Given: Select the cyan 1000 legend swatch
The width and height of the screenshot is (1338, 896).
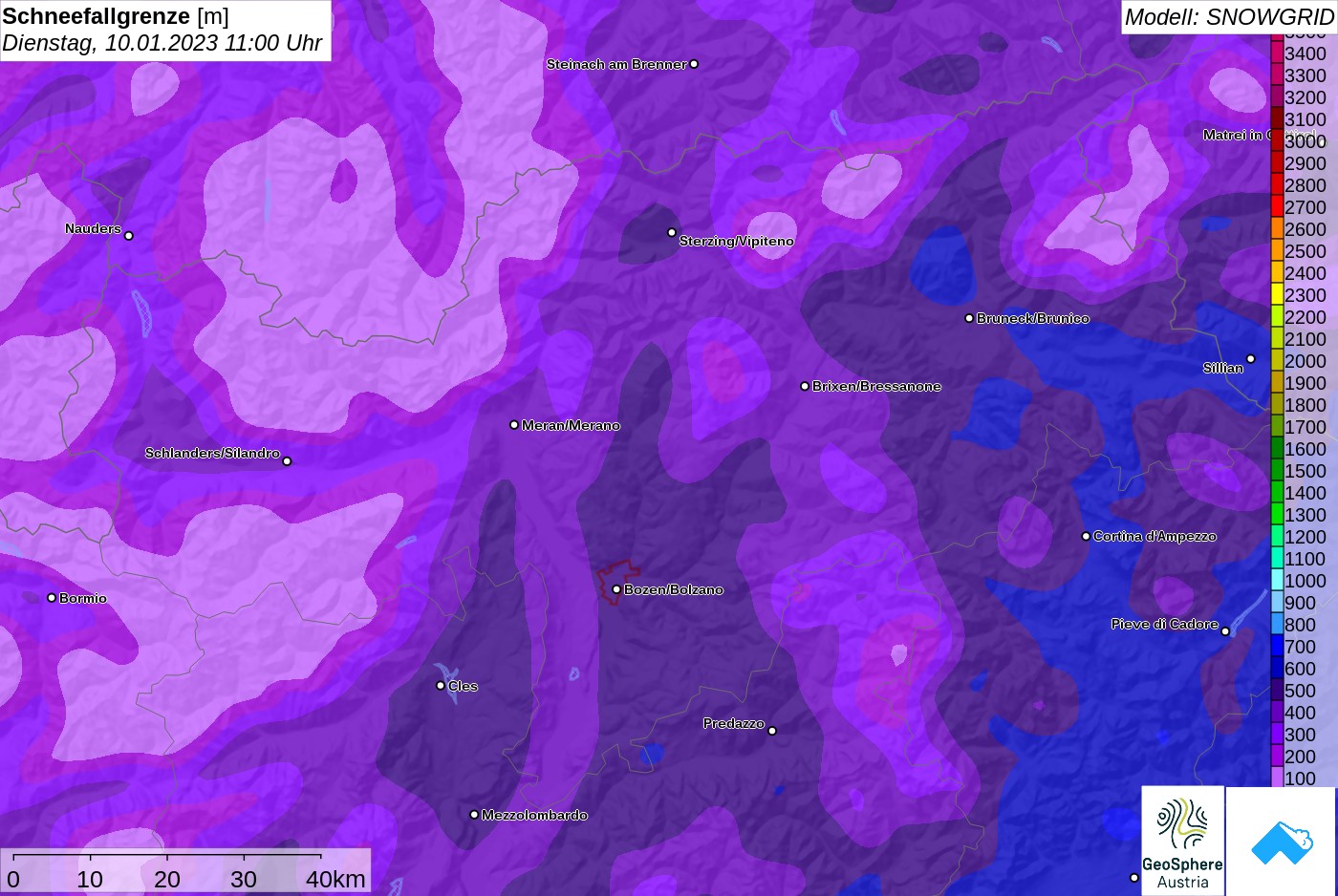Looking at the screenshot, I should [1277, 580].
